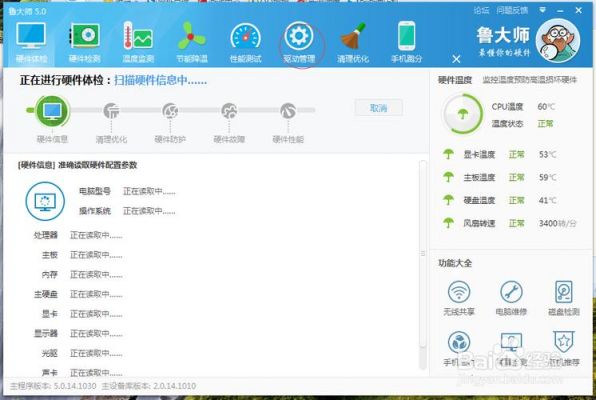The height and width of the screenshot is (400, 596).
Task: Click the white X beside 手机跑分
Action: pyautogui.click(x=457, y=59)
